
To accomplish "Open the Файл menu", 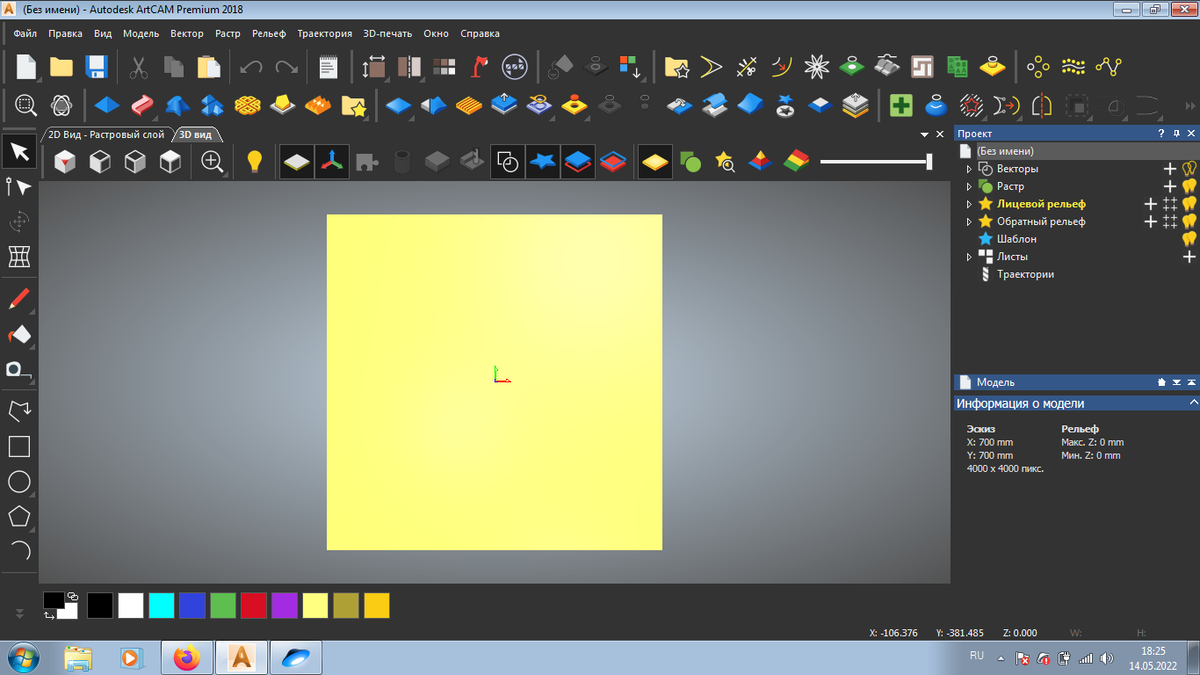I will coord(25,33).
